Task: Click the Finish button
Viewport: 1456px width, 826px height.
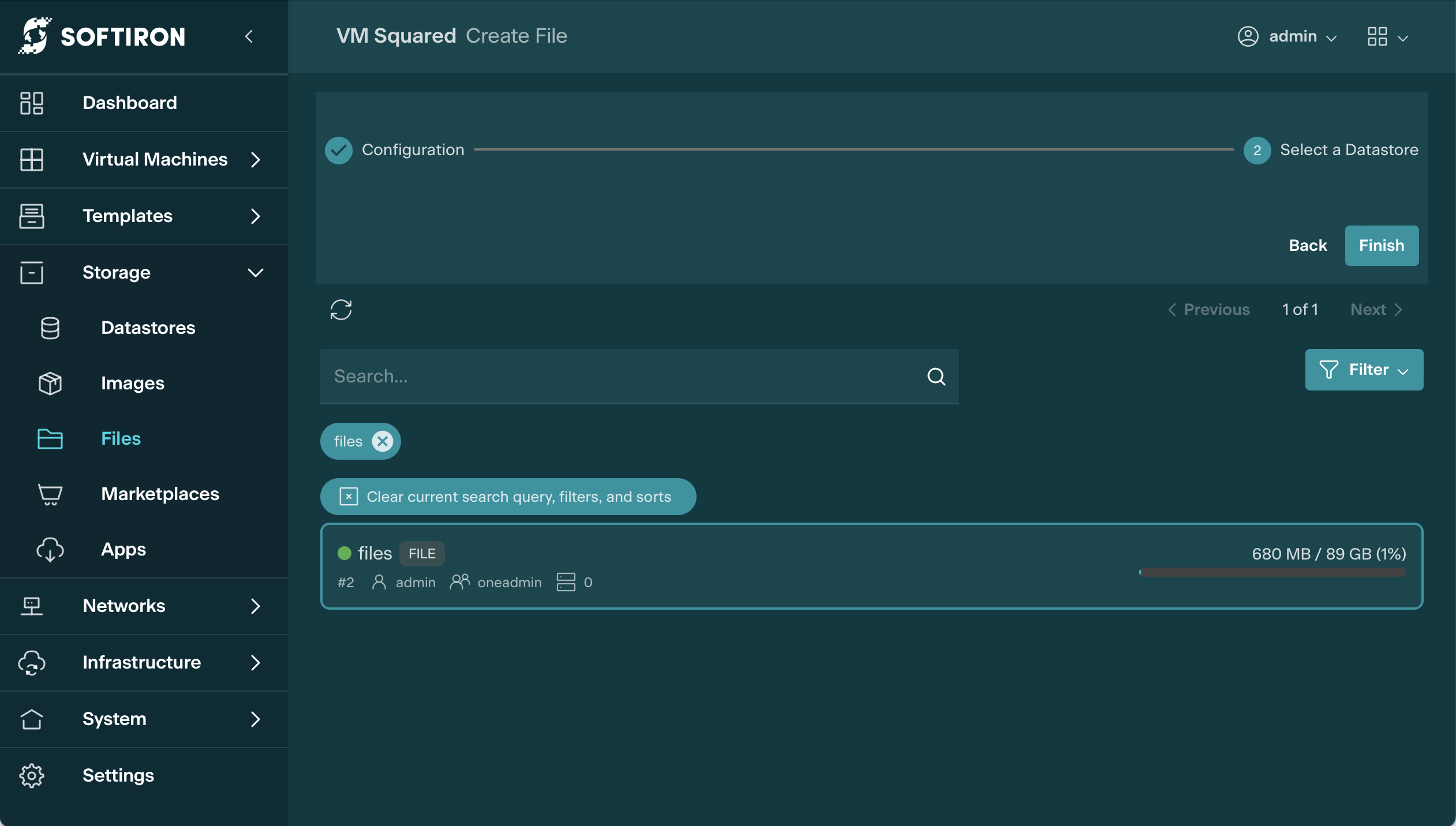Action: coord(1381,246)
